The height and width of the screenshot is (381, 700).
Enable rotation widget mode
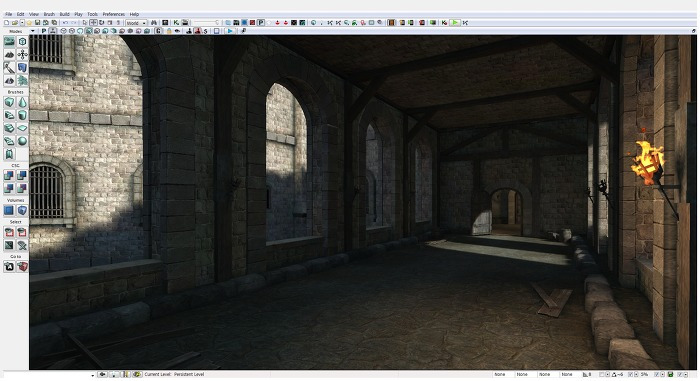(102, 23)
